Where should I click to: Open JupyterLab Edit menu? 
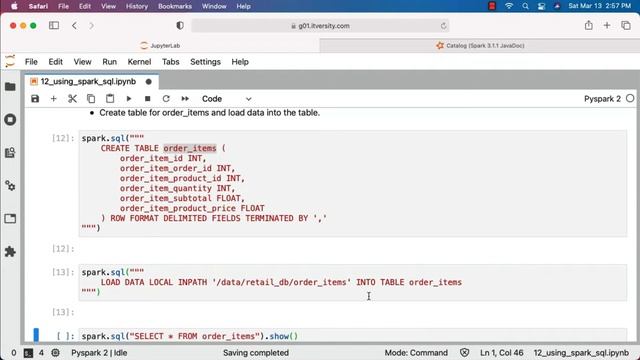click(x=56, y=62)
